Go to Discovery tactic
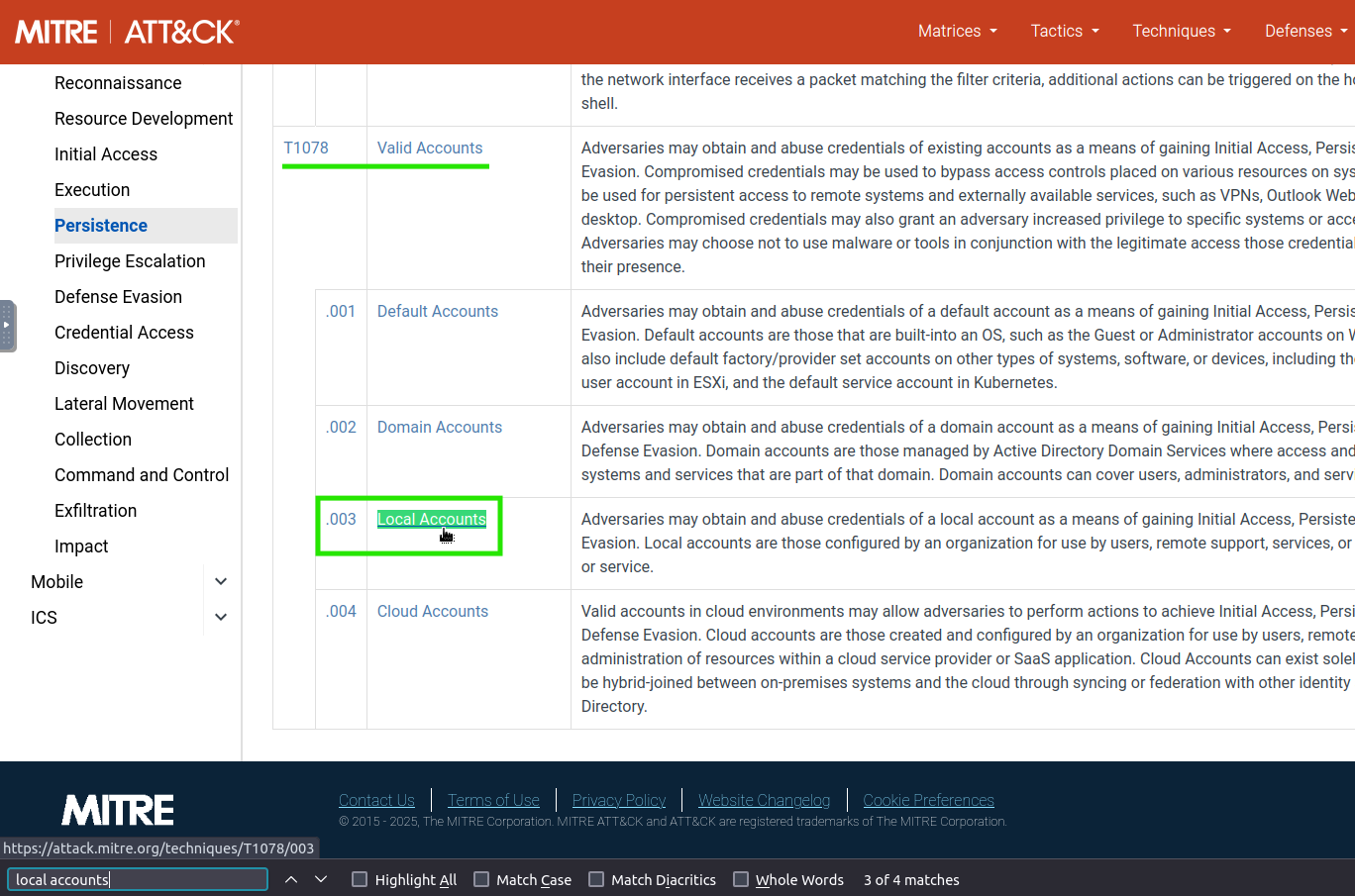Screen dimensions: 1355x896 92,368
